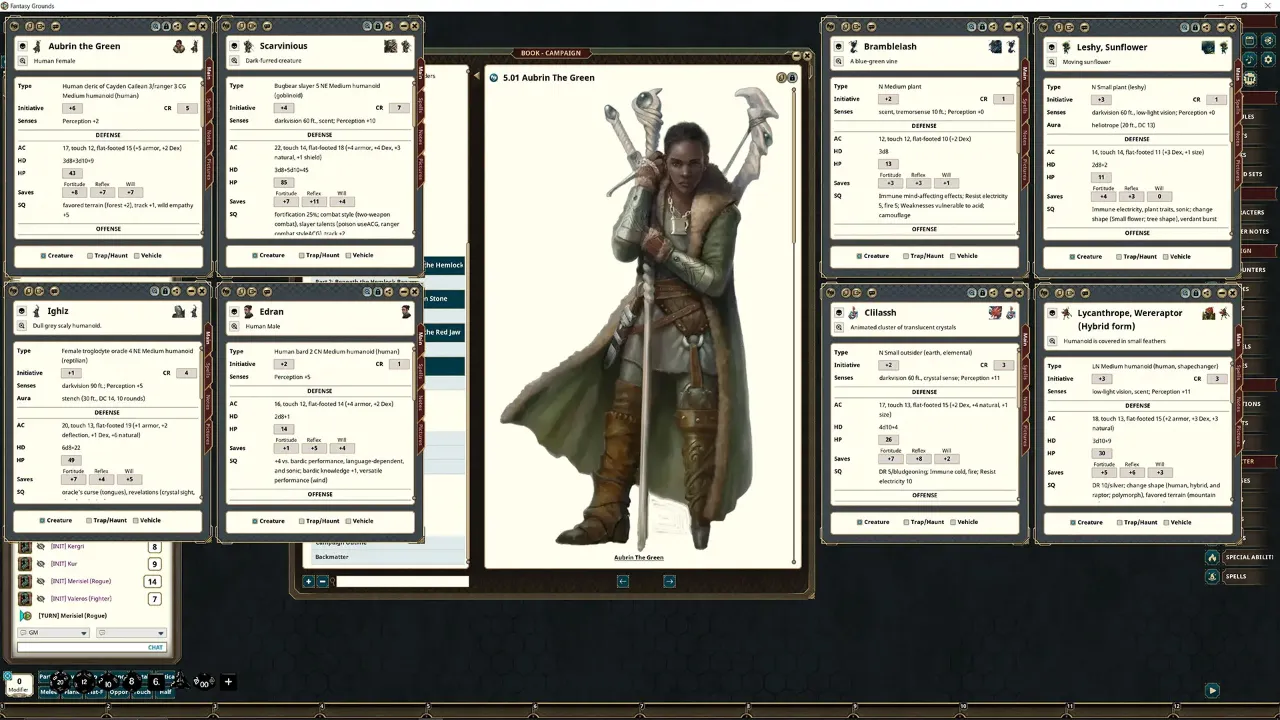Click the d4 pyramid die
Image resolution: width=1280 pixels, height=720 pixels.
click(x=180, y=682)
